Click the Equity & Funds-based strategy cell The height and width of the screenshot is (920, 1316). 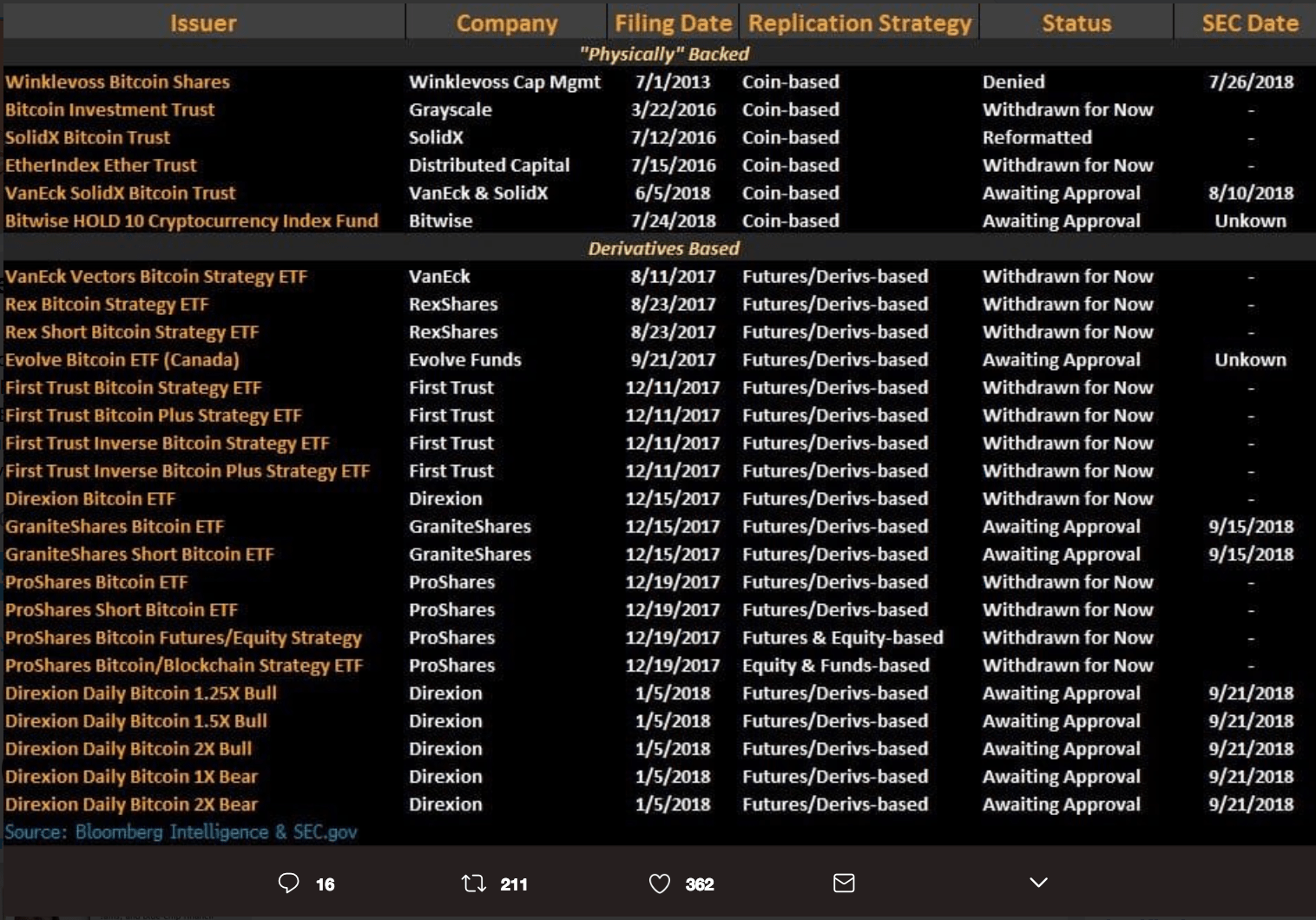[836, 665]
